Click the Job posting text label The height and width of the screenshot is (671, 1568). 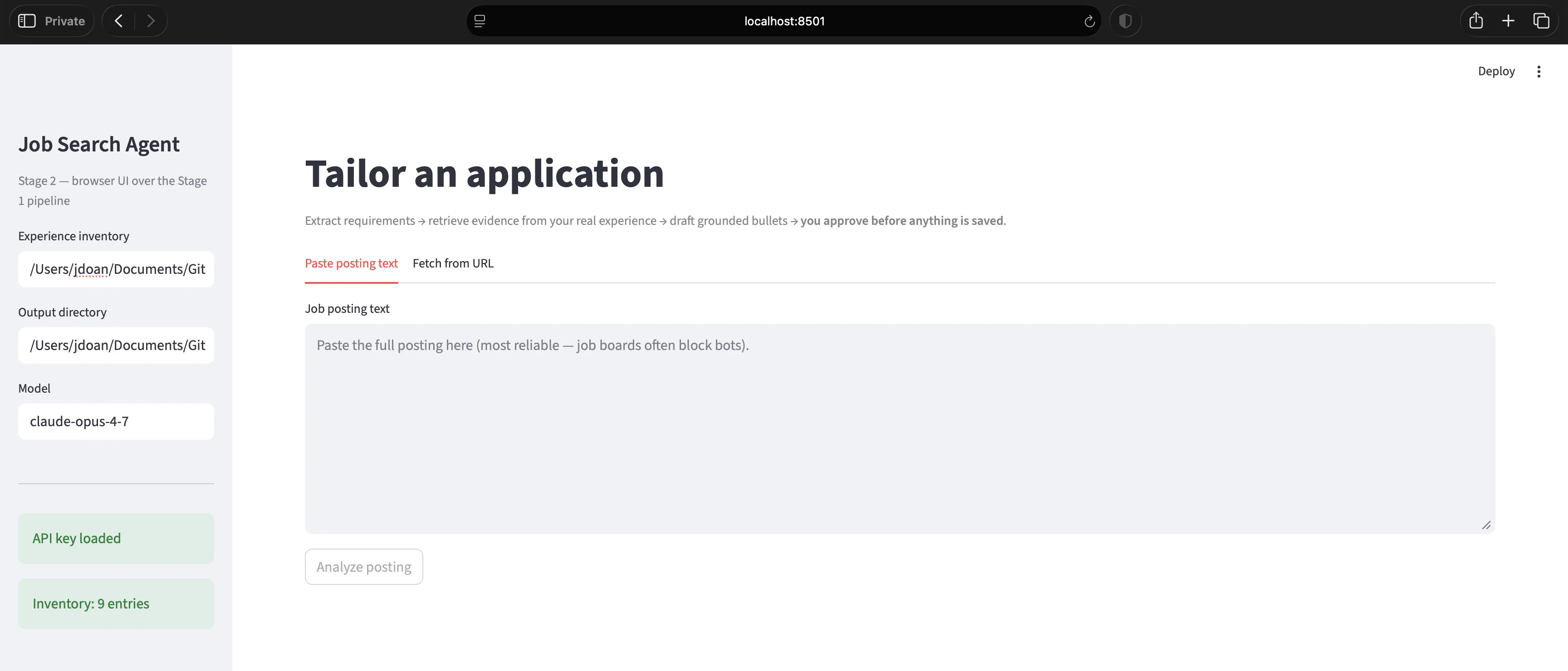pos(347,308)
